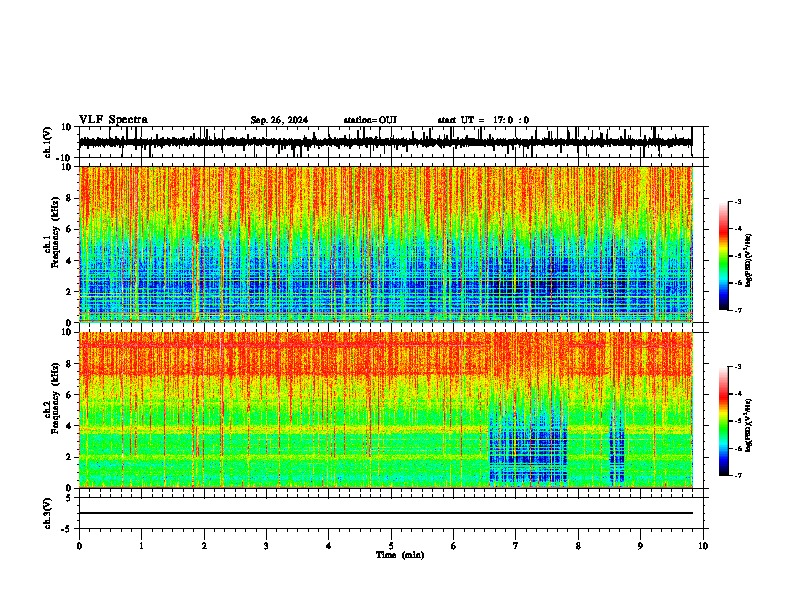This screenshot has width=792, height=612.
Task: Click the "-3" label on ch.1 color scale
Action: click(738, 201)
